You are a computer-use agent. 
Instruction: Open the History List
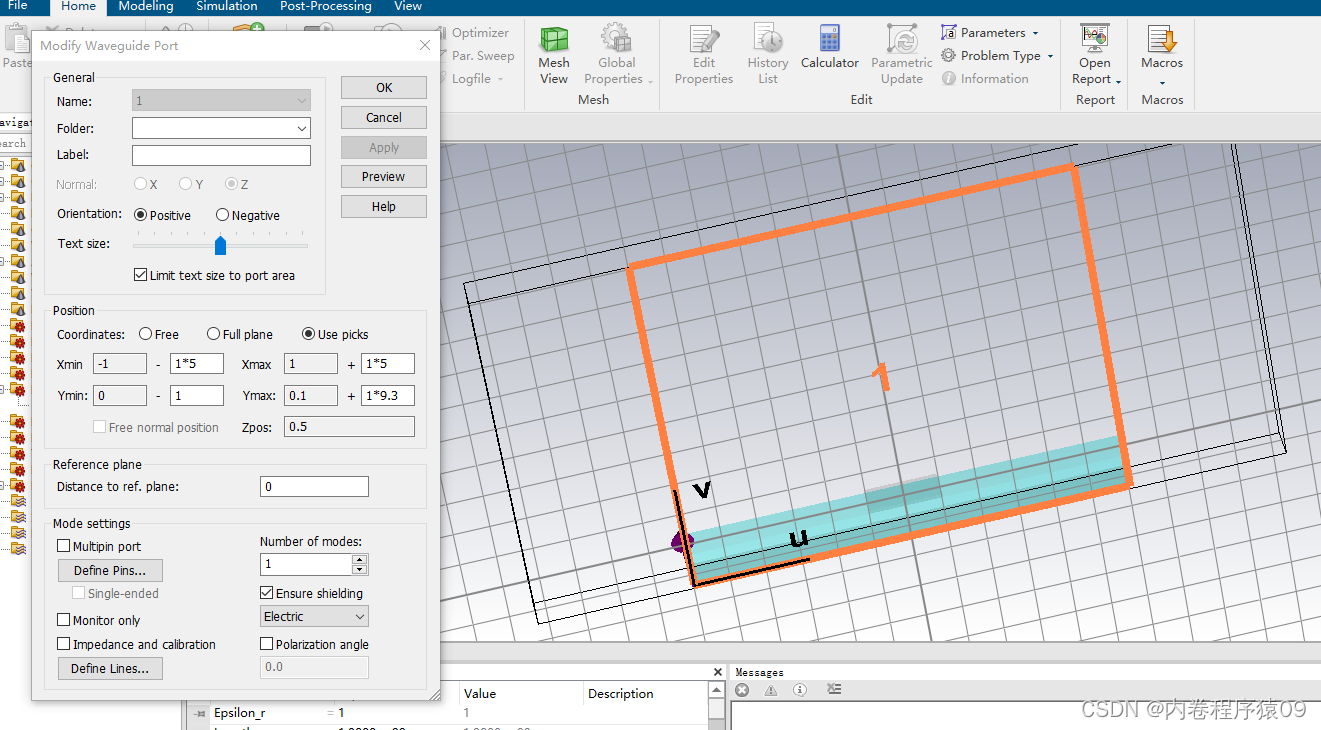click(x=768, y=56)
